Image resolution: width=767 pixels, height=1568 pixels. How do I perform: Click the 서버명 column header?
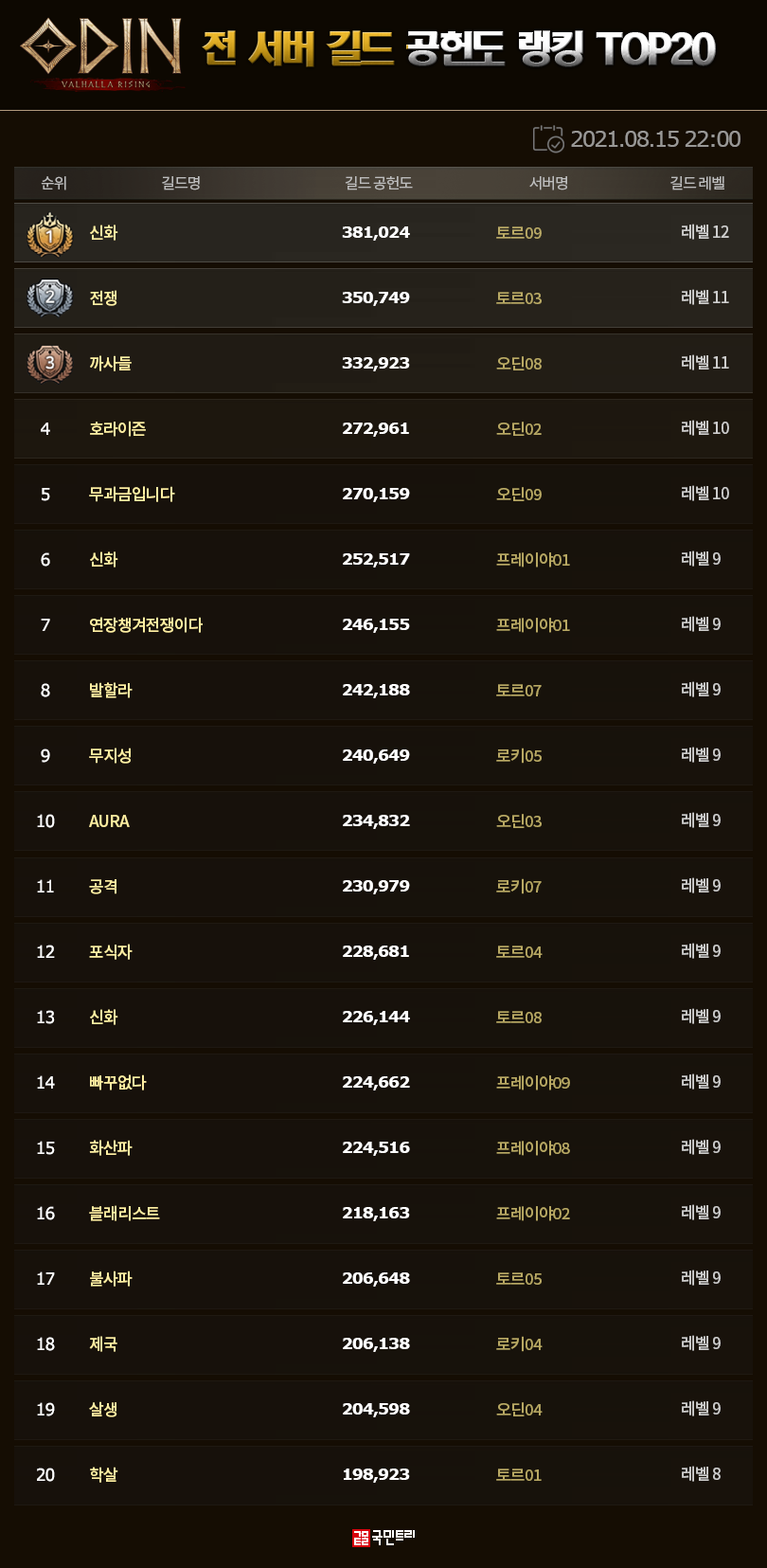click(548, 183)
